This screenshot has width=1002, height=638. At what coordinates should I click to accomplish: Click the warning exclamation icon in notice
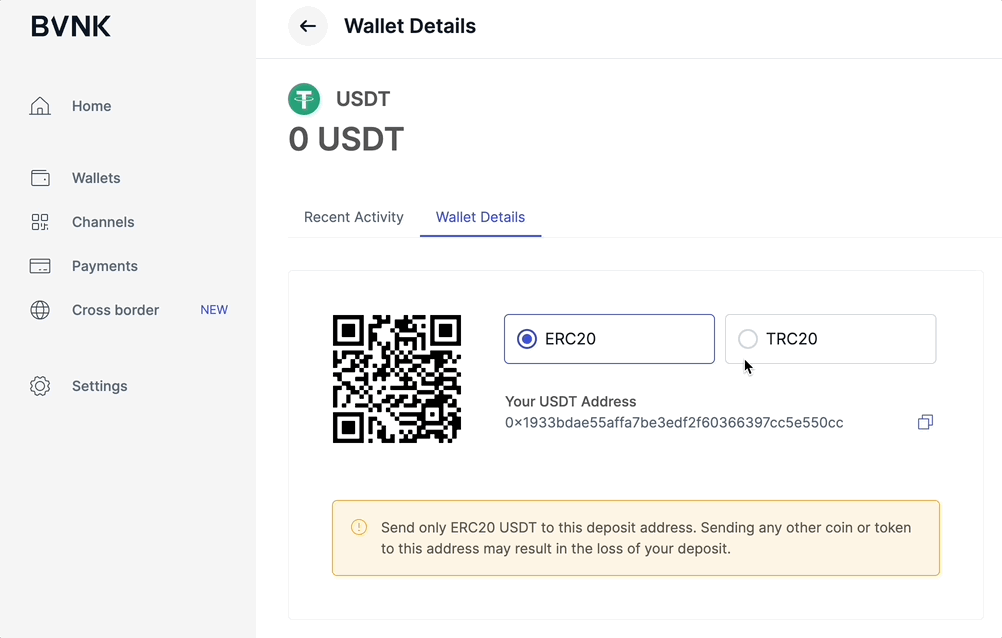pyautogui.click(x=359, y=527)
